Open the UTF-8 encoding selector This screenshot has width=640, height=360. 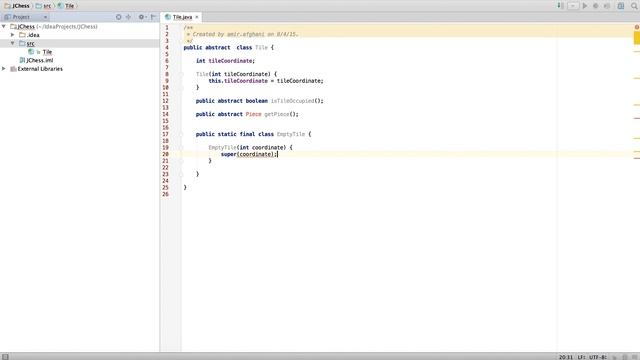pos(598,357)
